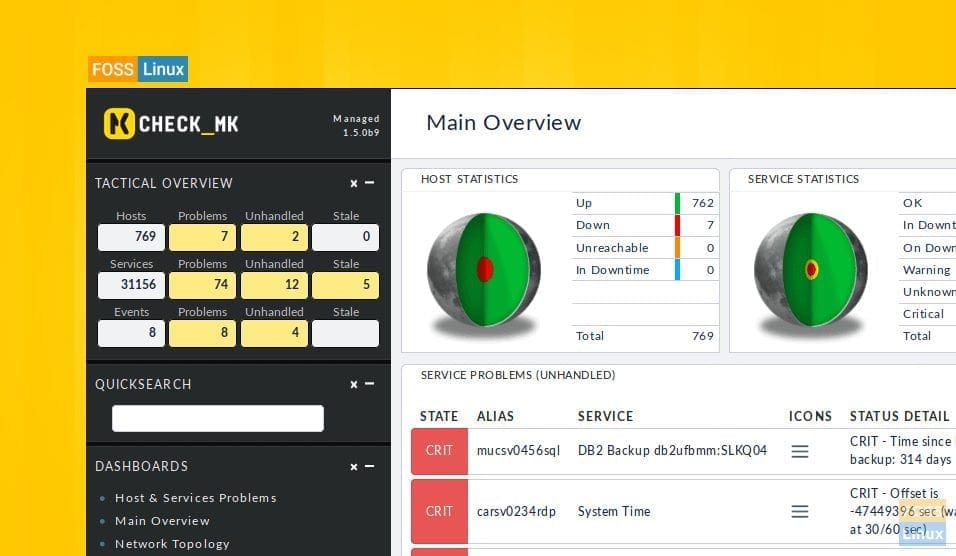
Task: Open stale hosts count 0
Action: pos(345,237)
